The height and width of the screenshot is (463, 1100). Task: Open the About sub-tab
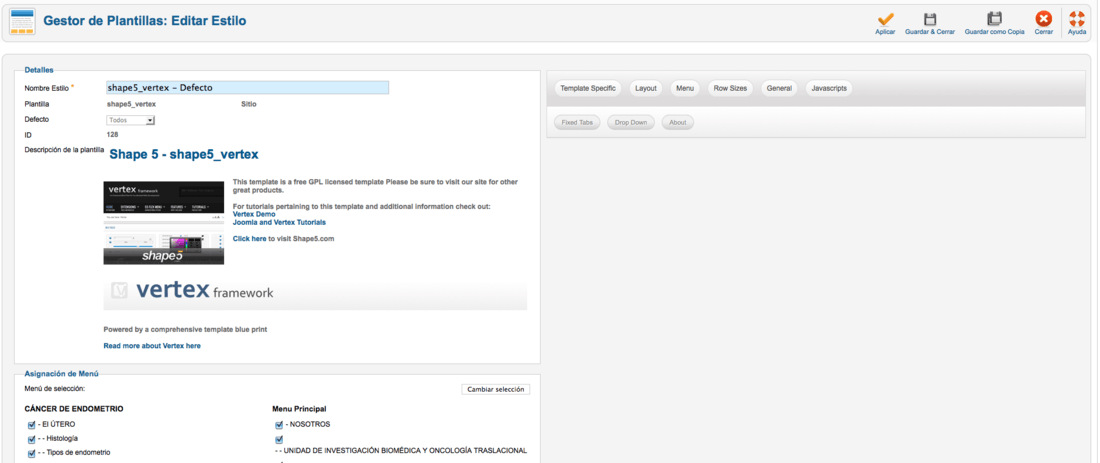point(678,122)
